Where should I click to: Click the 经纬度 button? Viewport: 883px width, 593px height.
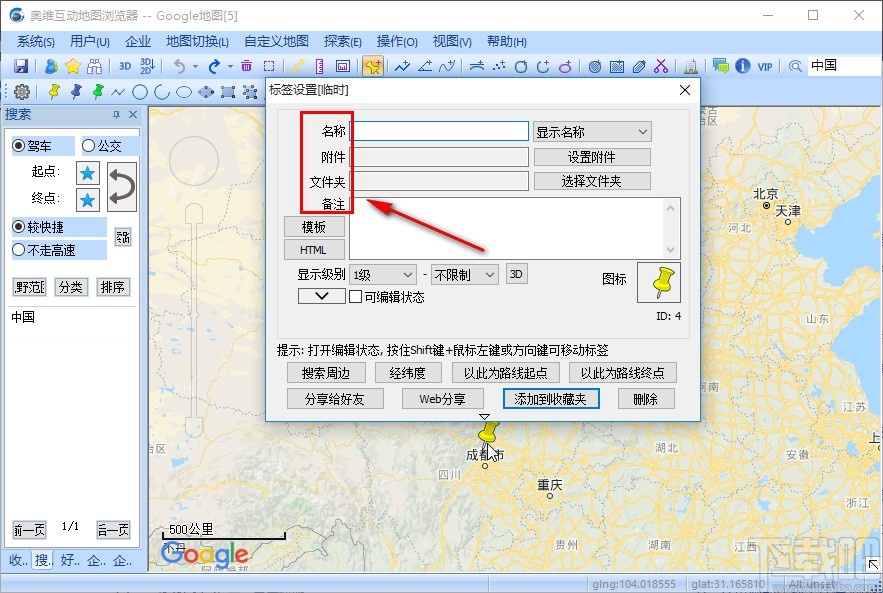[x=407, y=373]
